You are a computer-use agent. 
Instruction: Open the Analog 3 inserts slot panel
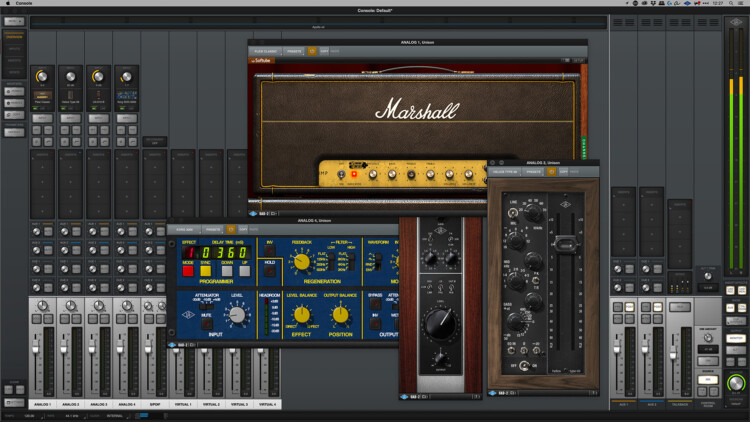coord(99,184)
